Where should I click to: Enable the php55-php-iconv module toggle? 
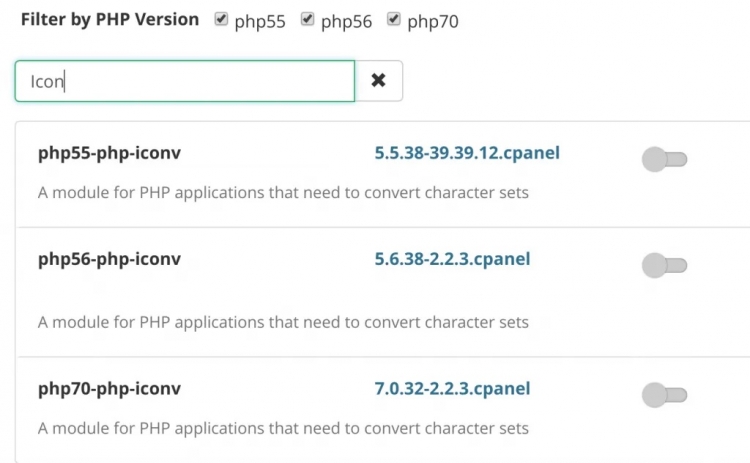(x=664, y=158)
